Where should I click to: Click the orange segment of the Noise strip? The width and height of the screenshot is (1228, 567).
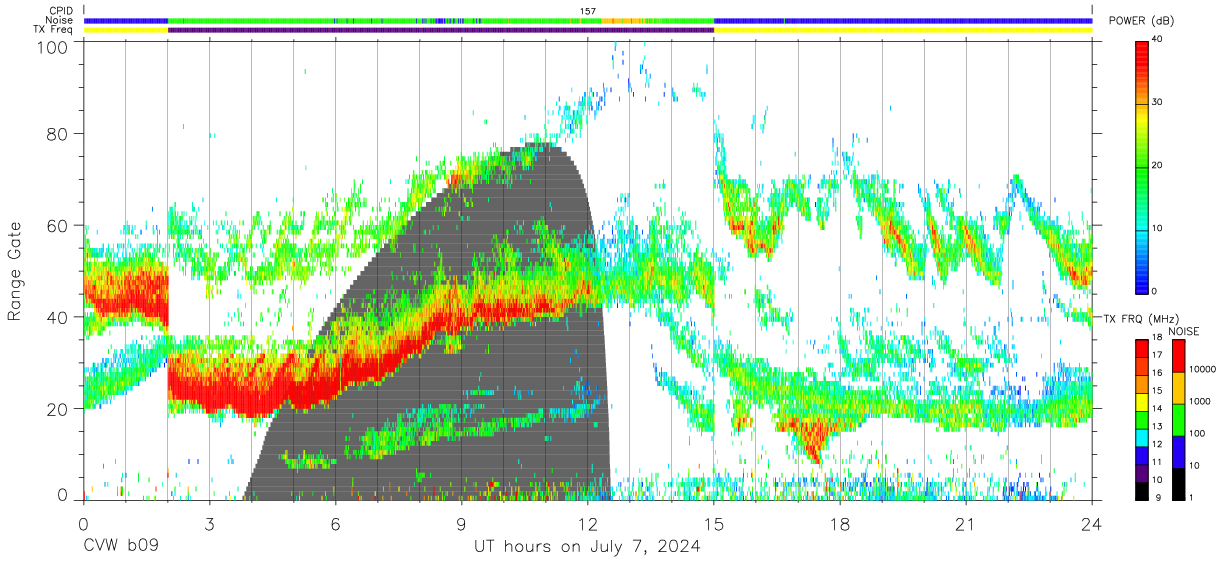tap(622, 20)
